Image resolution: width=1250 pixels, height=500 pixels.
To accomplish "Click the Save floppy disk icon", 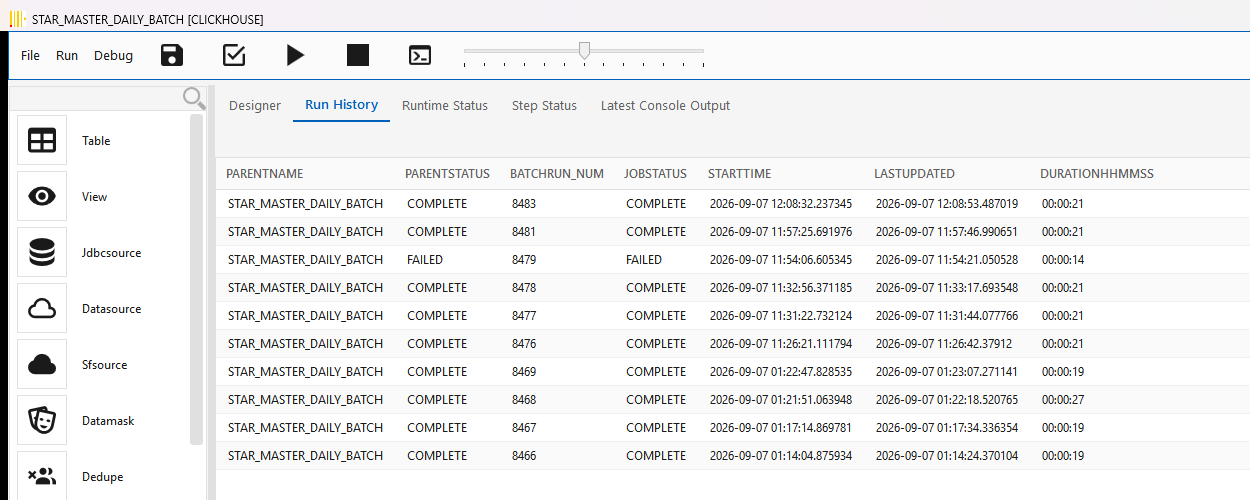I will click(172, 55).
